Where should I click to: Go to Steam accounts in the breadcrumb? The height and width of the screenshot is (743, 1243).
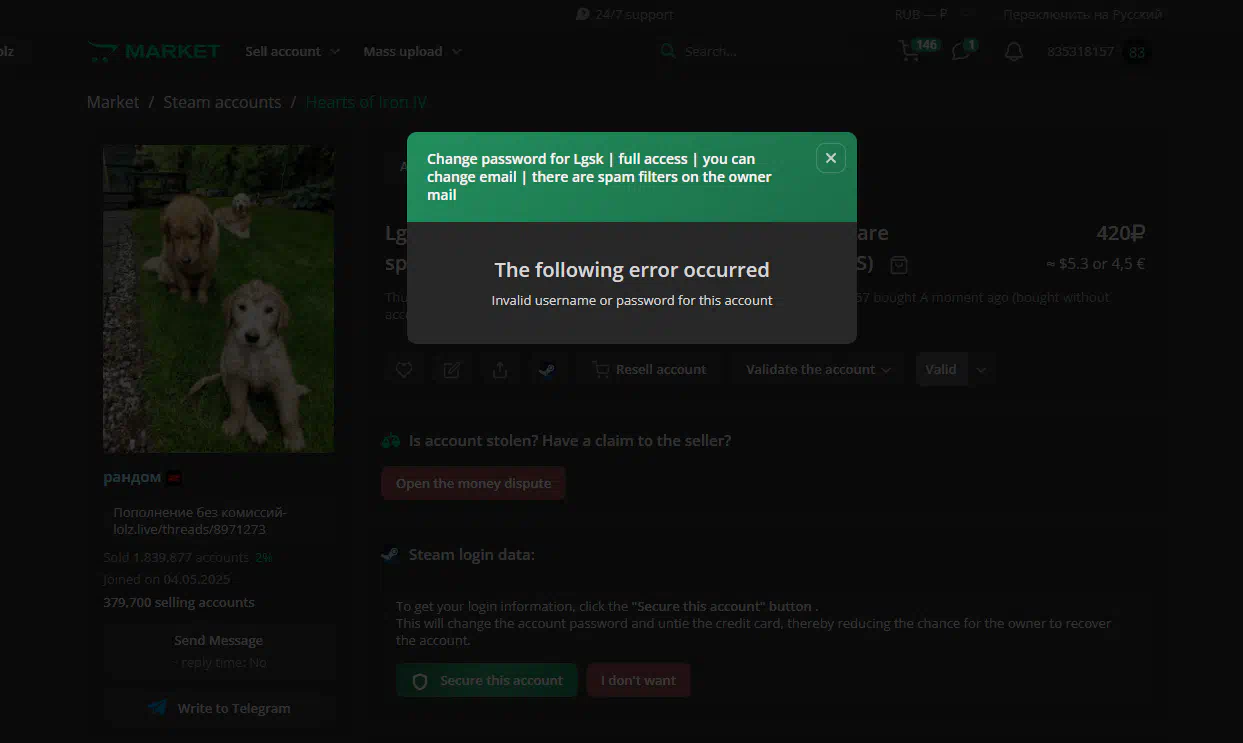[222, 102]
